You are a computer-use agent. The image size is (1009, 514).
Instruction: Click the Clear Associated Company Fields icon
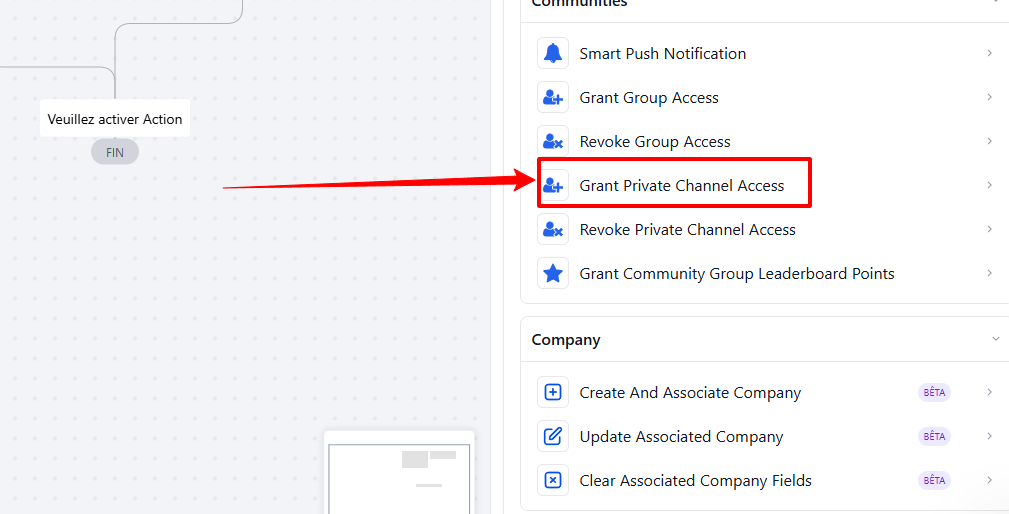coord(553,481)
